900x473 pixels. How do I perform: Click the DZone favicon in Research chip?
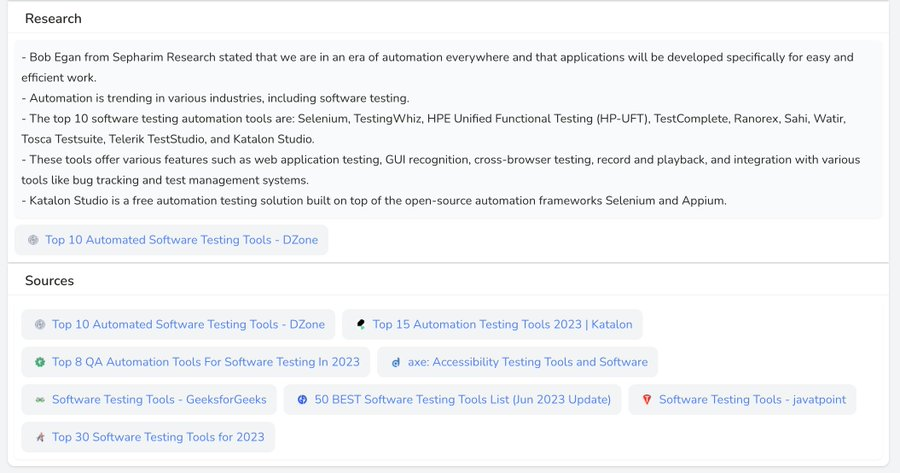pos(33,240)
